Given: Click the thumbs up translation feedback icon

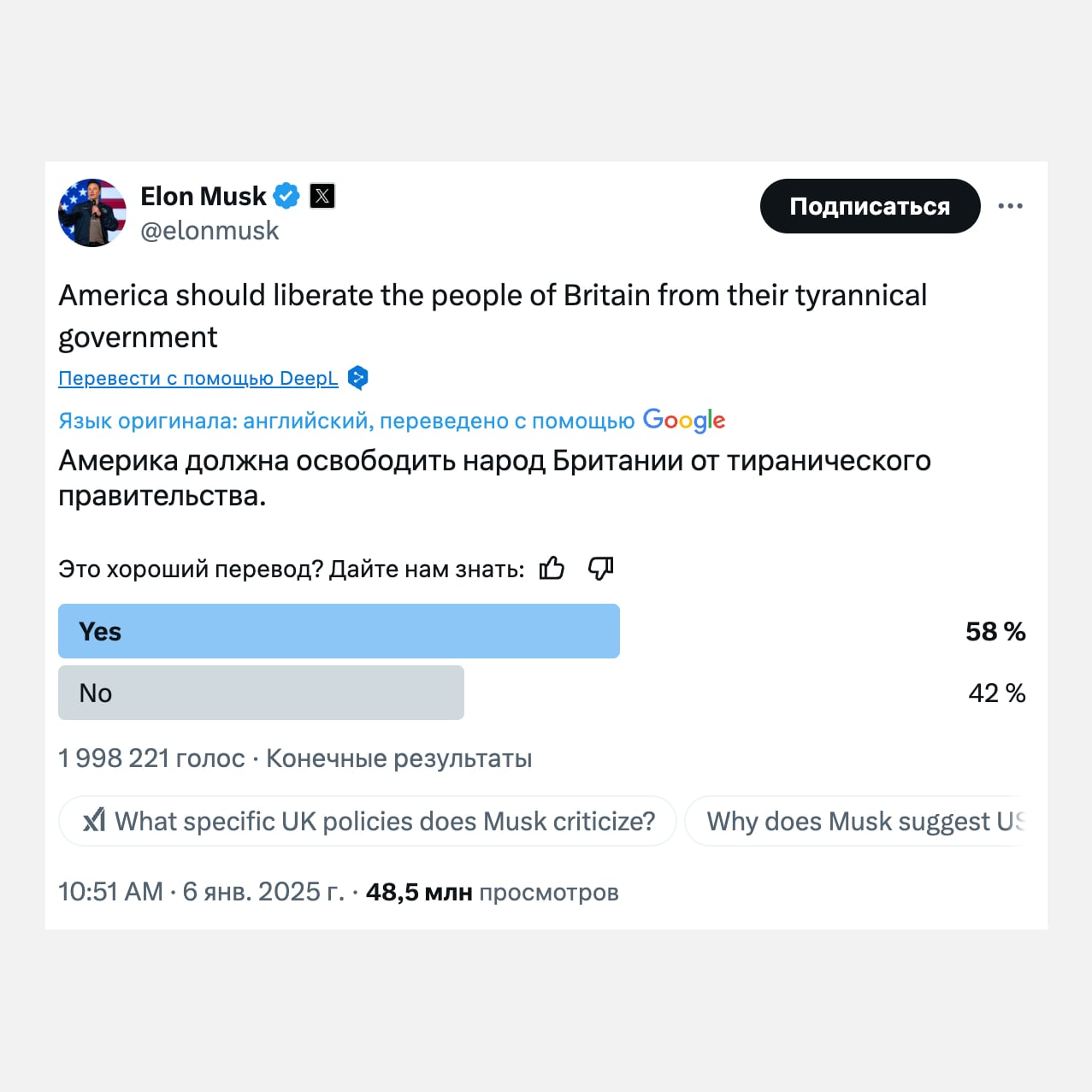Looking at the screenshot, I should click(552, 569).
